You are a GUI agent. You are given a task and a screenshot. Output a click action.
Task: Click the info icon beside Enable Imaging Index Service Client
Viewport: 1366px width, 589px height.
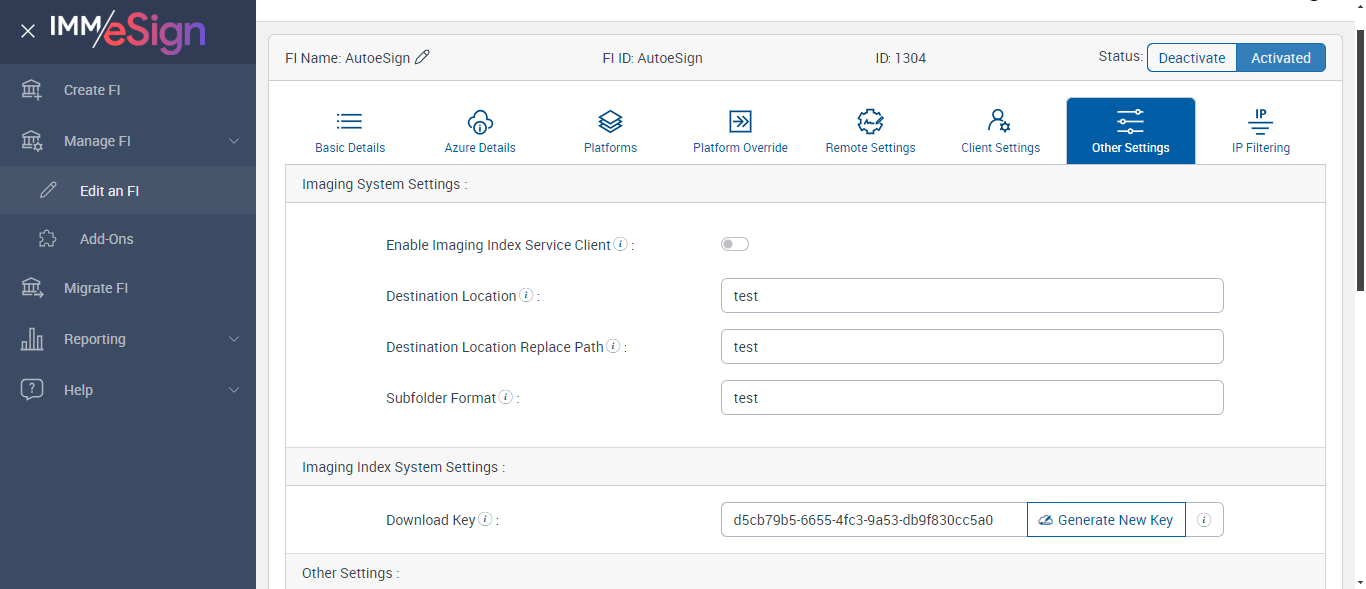(620, 244)
